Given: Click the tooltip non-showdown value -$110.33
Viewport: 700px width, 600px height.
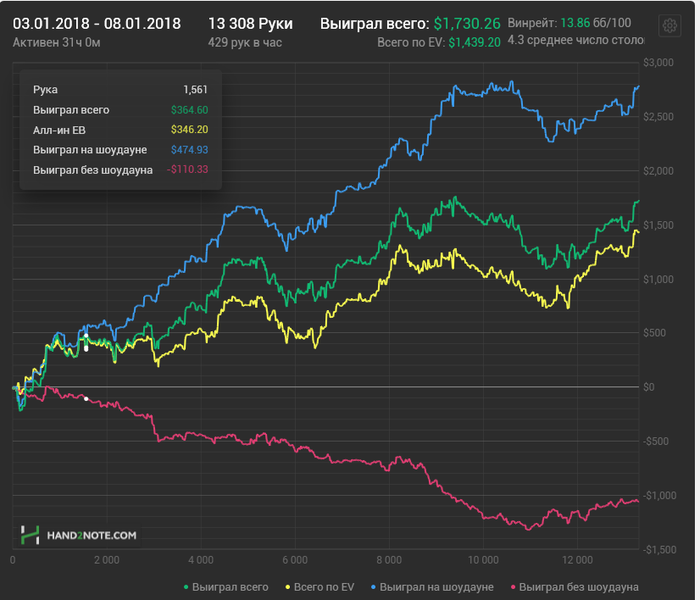Looking at the screenshot, I should coord(187,170).
